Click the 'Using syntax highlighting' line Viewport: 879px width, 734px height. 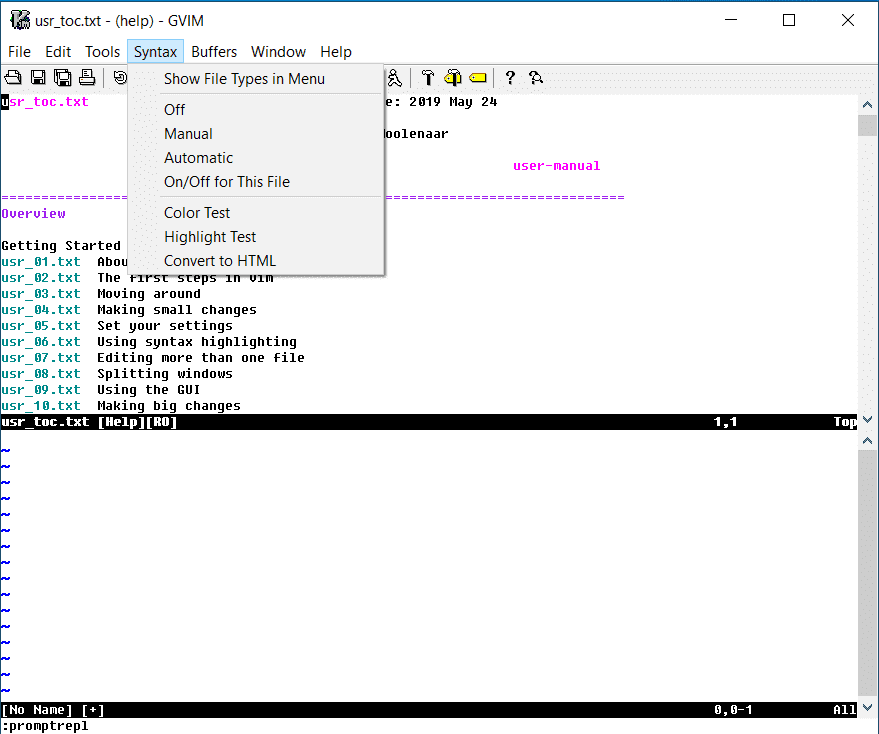pos(197,342)
